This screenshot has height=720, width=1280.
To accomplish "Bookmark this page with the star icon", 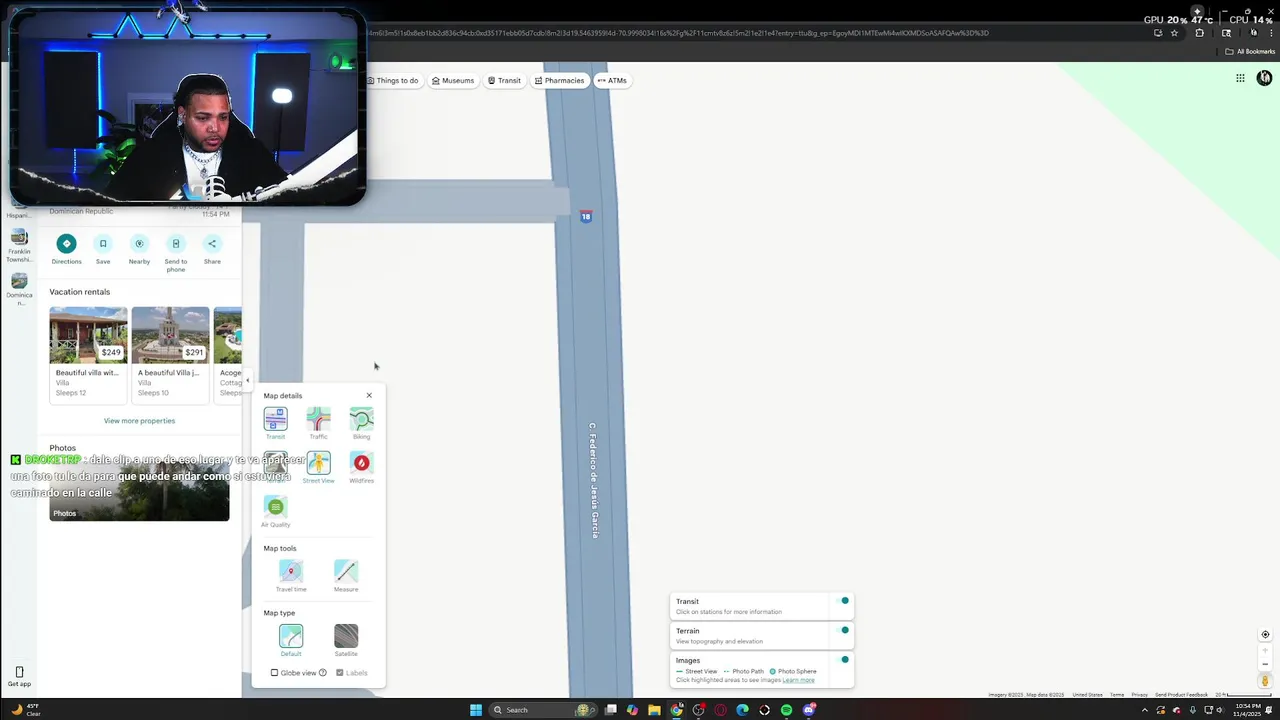I will 1174,33.
